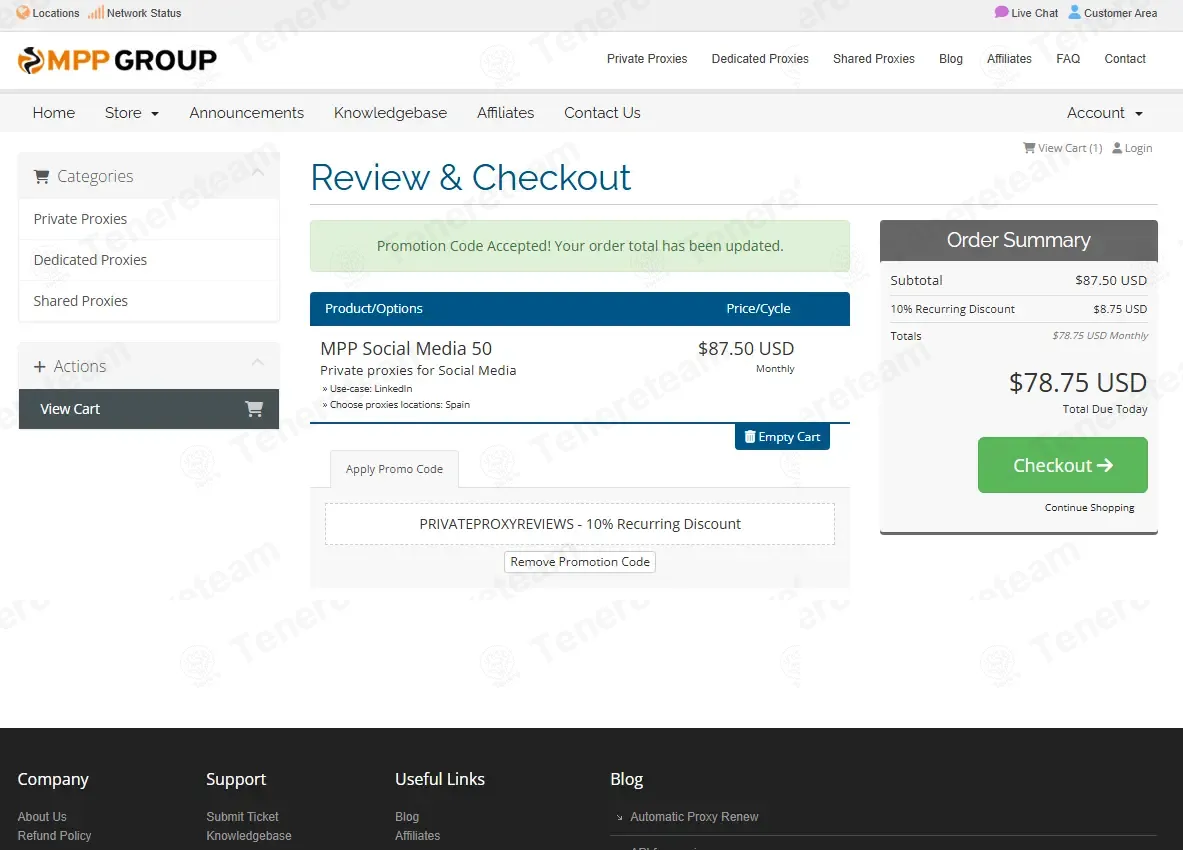Click Blog link under Useful Links
The width and height of the screenshot is (1183, 850).
[x=407, y=817]
